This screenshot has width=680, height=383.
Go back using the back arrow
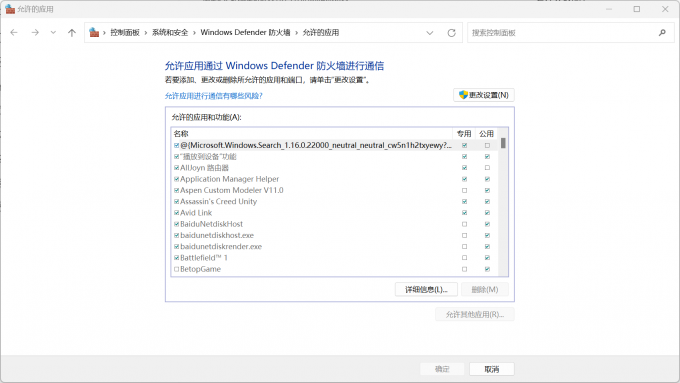[14, 33]
